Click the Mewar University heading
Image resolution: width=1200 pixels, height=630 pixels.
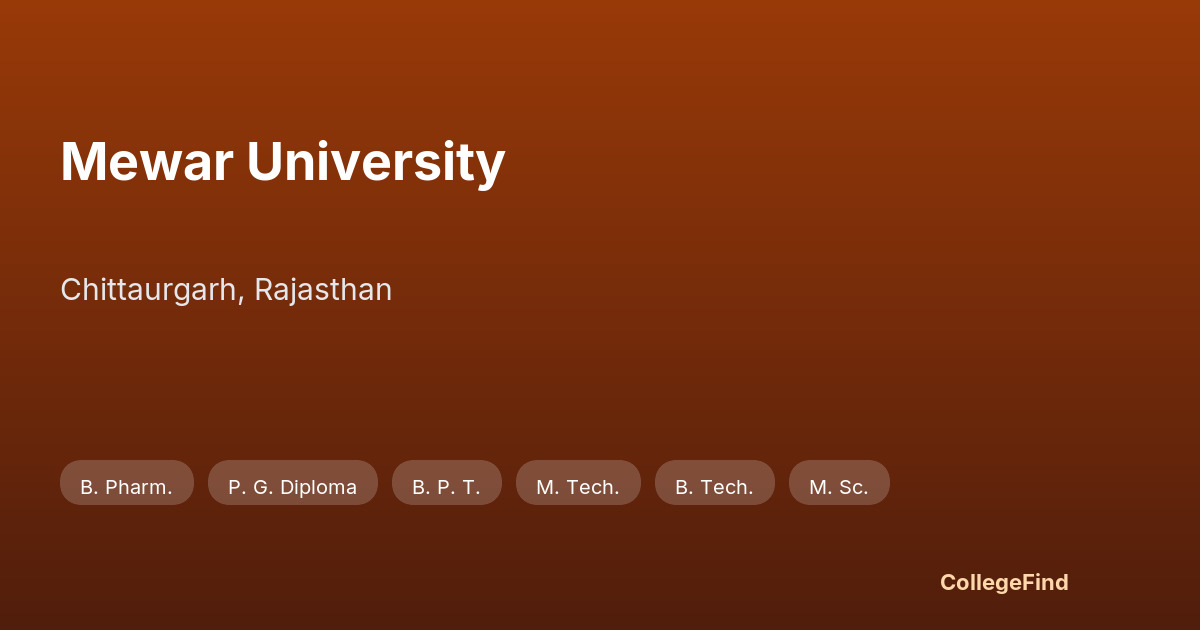(x=282, y=162)
